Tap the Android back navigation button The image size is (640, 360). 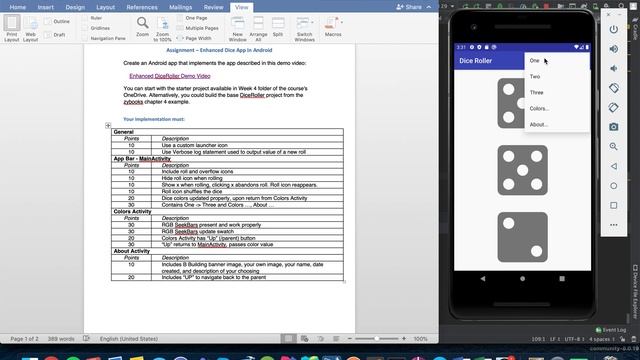(x=483, y=278)
